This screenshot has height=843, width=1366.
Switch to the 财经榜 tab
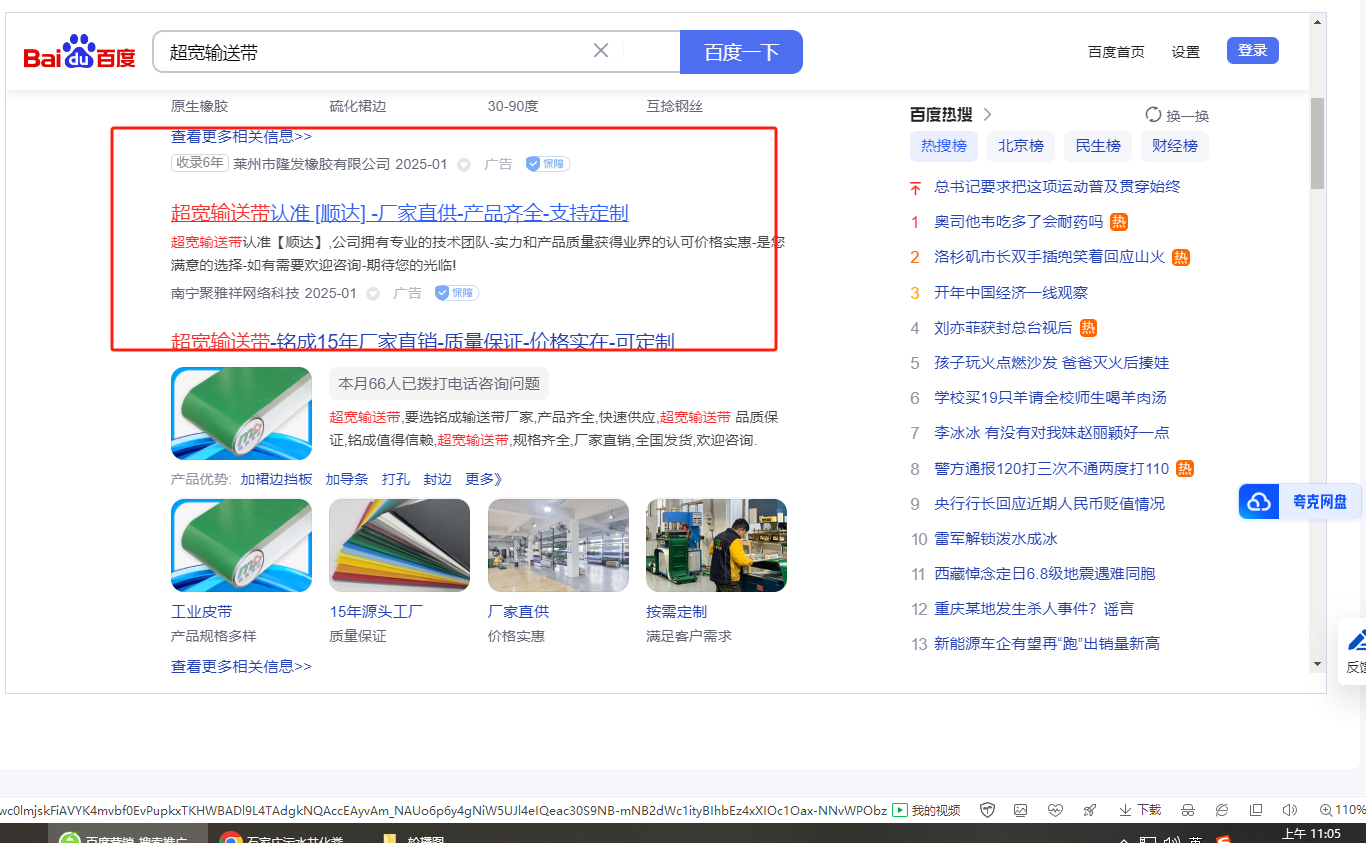[1174, 146]
